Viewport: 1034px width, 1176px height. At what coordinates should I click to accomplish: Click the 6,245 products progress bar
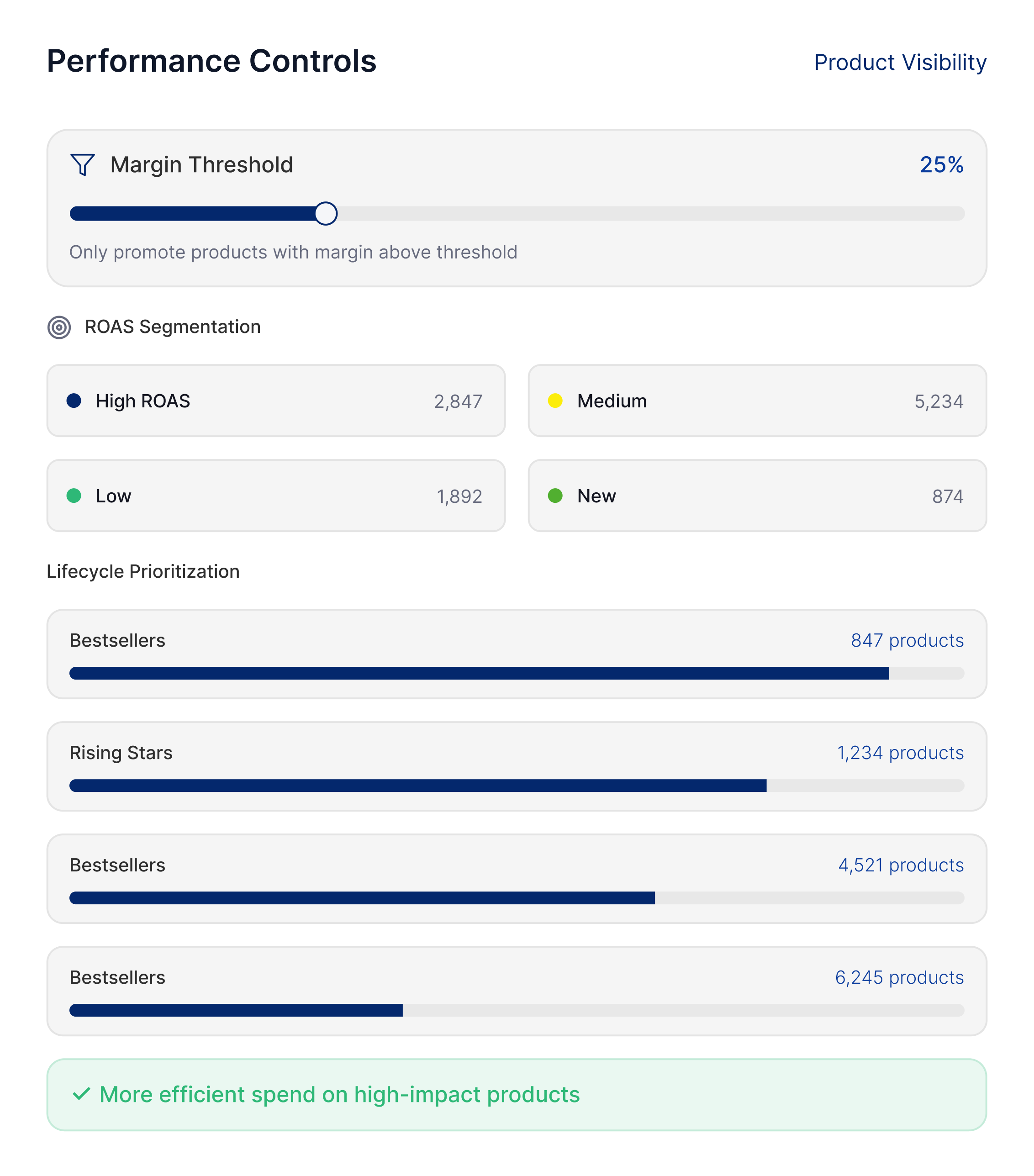click(x=516, y=1010)
